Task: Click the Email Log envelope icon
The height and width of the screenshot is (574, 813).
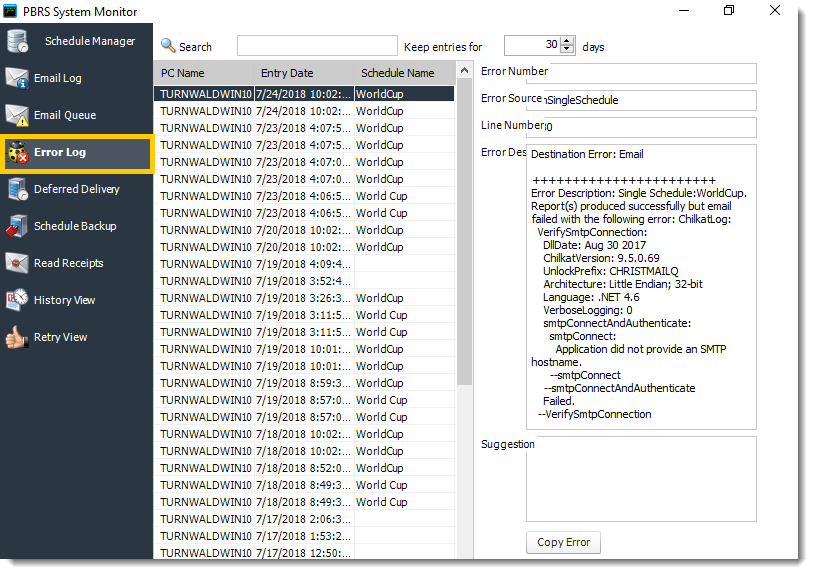Action: [18, 79]
